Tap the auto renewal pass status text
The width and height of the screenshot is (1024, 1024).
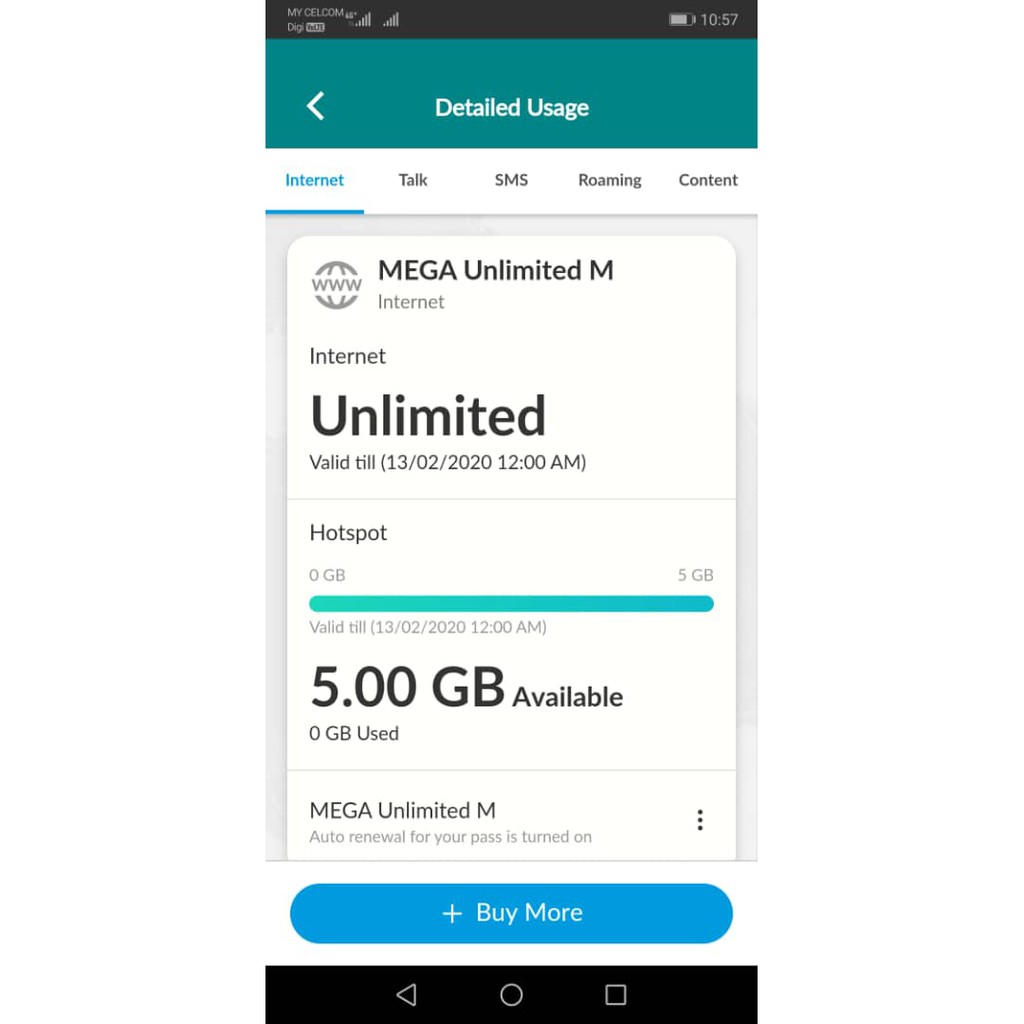pyautogui.click(x=451, y=837)
